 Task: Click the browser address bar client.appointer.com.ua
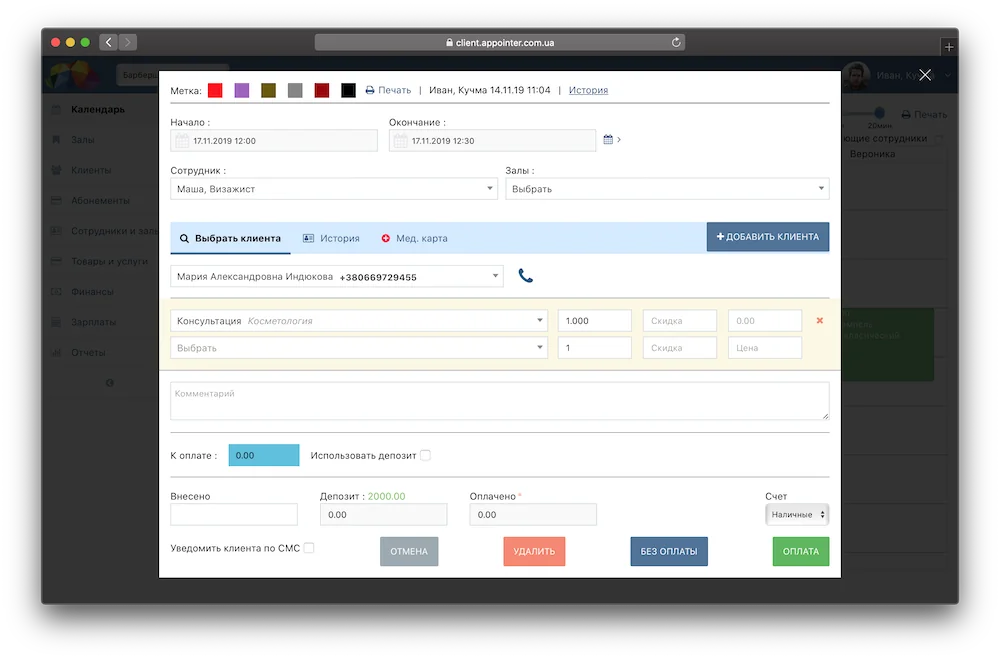pyautogui.click(x=499, y=42)
